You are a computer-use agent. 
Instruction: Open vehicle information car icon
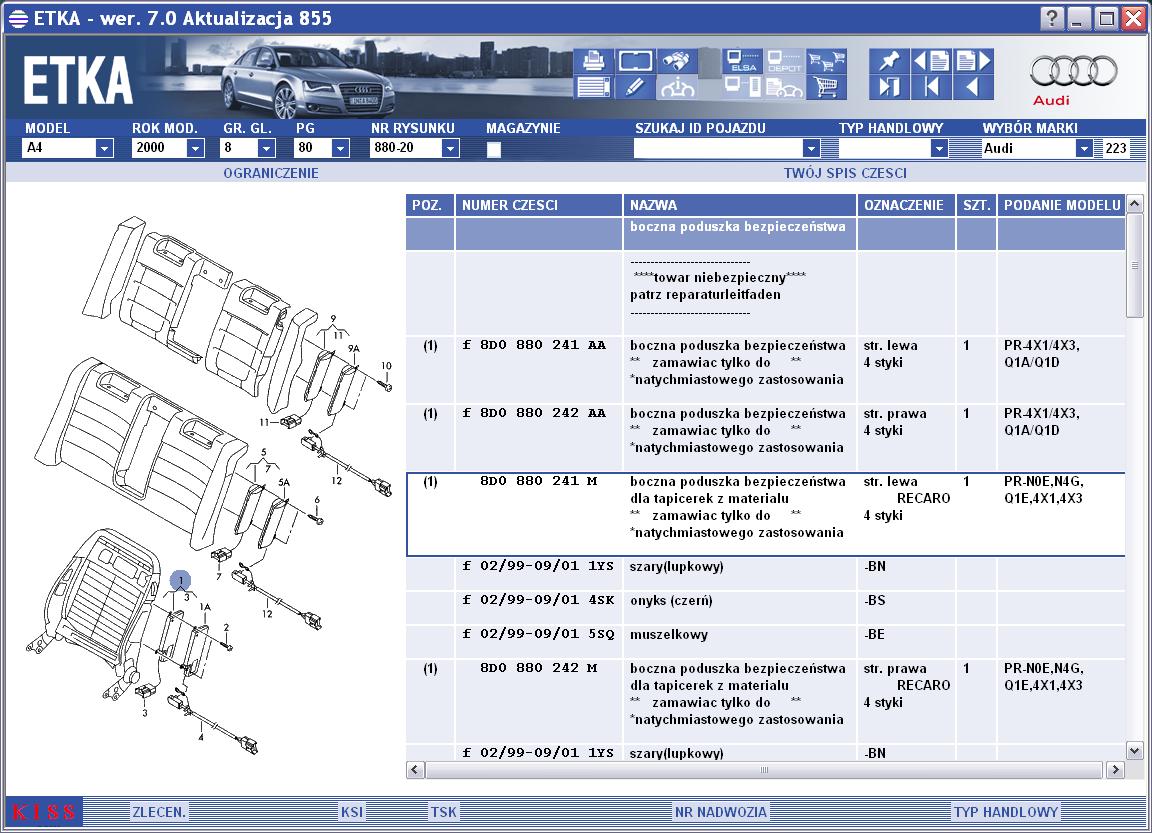(x=677, y=87)
